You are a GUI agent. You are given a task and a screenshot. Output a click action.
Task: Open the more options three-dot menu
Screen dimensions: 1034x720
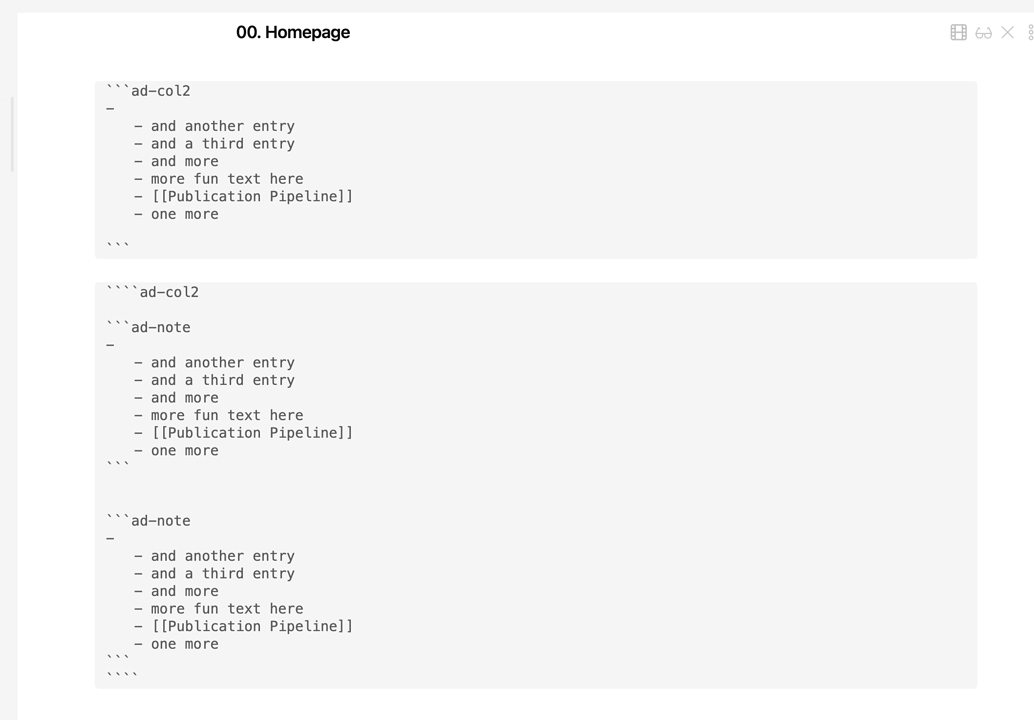click(x=1030, y=31)
